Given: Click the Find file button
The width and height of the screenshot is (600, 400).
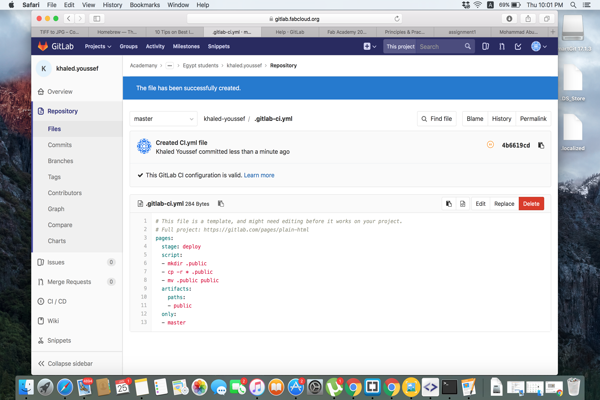Looking at the screenshot, I should point(437,119).
